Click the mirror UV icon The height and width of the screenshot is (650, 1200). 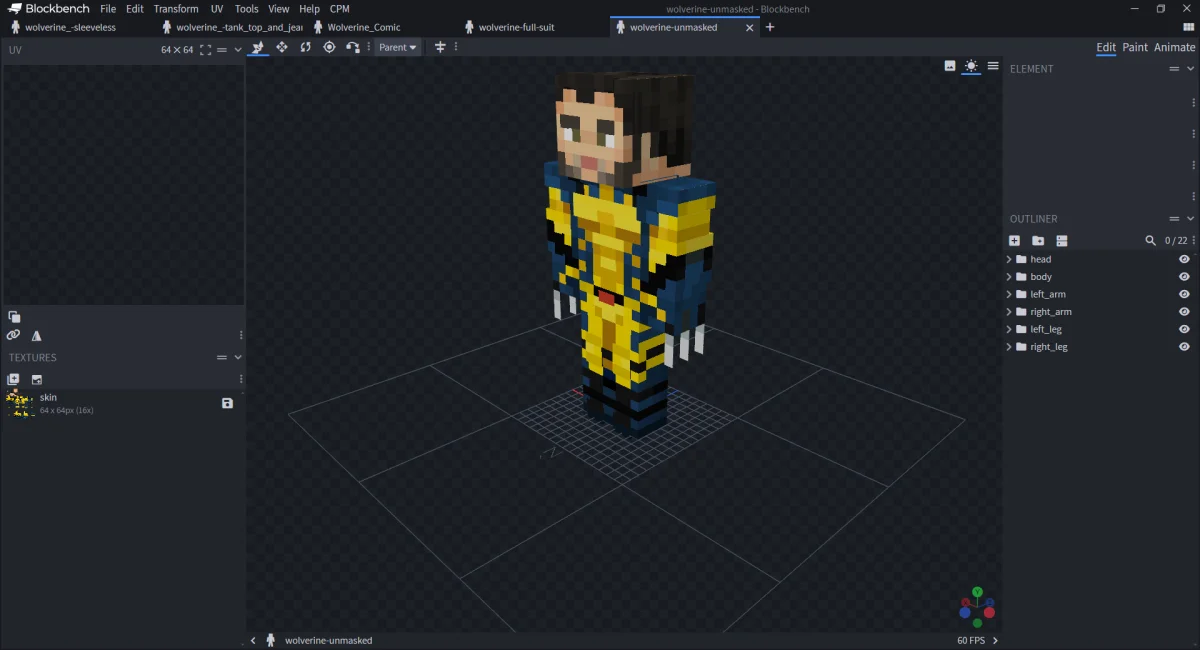[x=37, y=336]
